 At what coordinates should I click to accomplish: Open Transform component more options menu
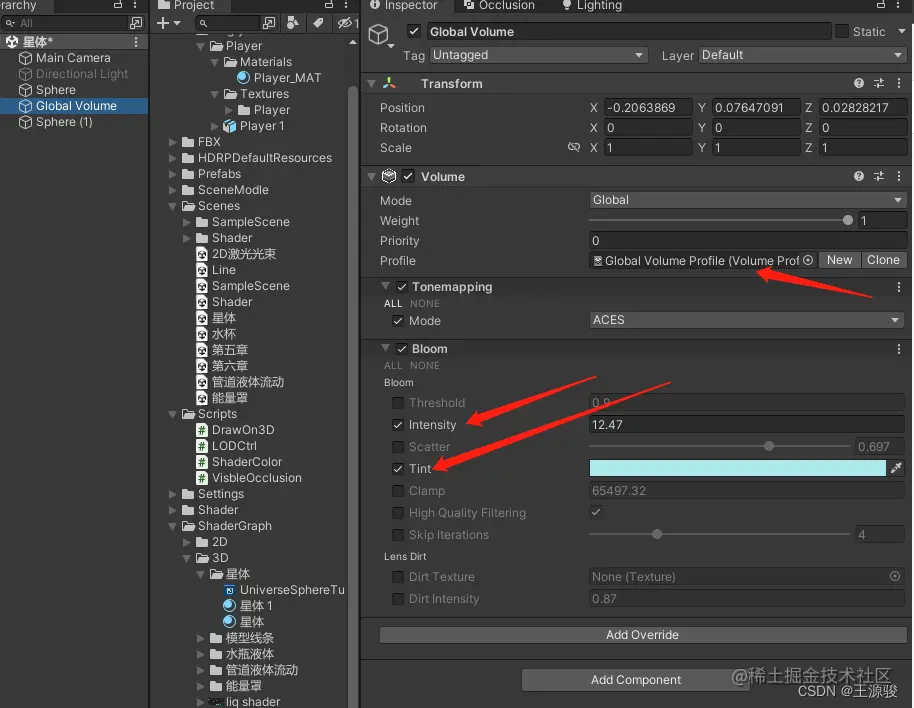click(x=899, y=83)
